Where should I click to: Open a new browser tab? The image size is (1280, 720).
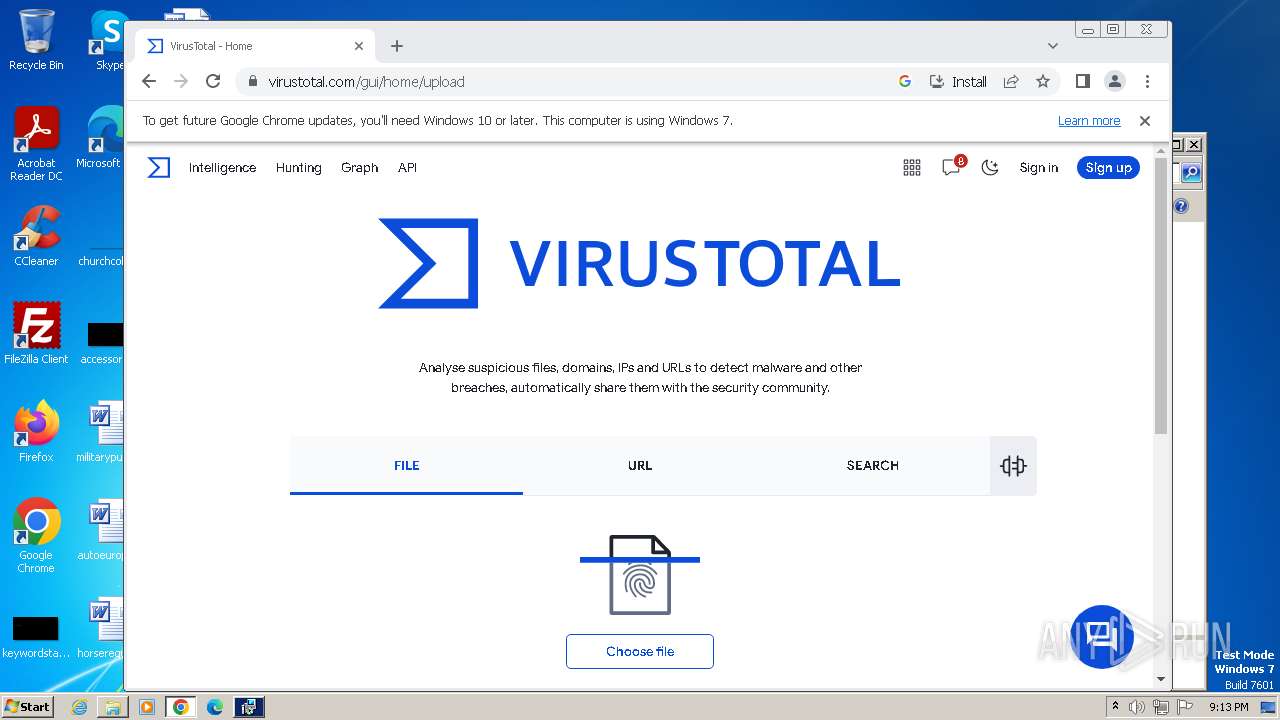pyautogui.click(x=397, y=46)
